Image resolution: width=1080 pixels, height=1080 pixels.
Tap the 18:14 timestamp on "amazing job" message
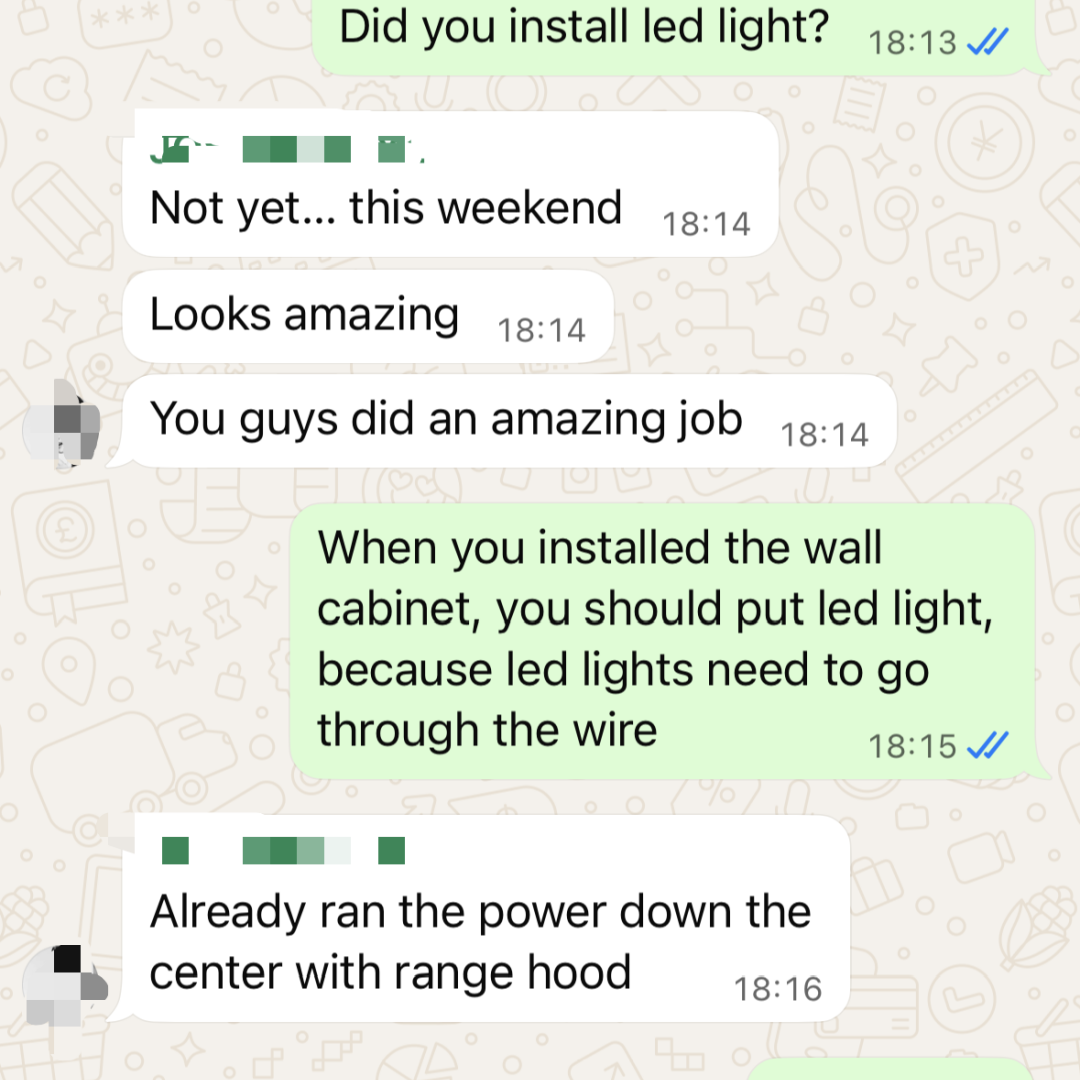[824, 435]
